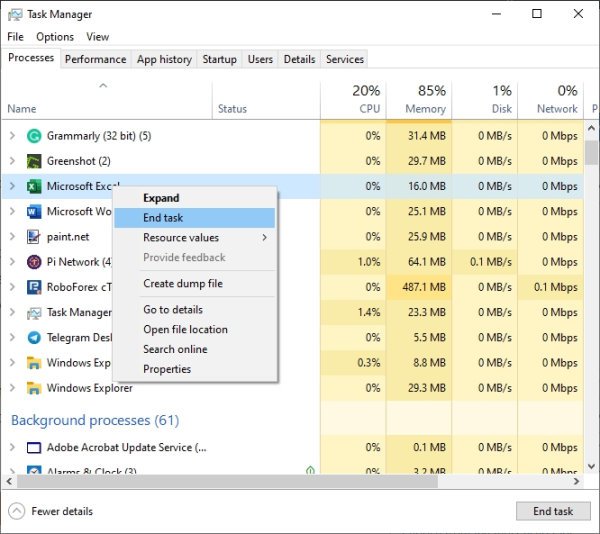Click the Microsoft Word icon
The image size is (600, 534).
pos(33,212)
